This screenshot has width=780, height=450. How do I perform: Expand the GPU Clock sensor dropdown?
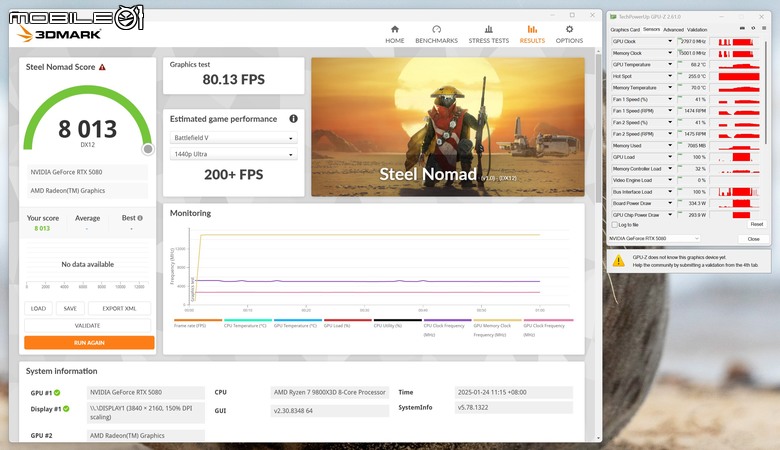click(x=670, y=41)
